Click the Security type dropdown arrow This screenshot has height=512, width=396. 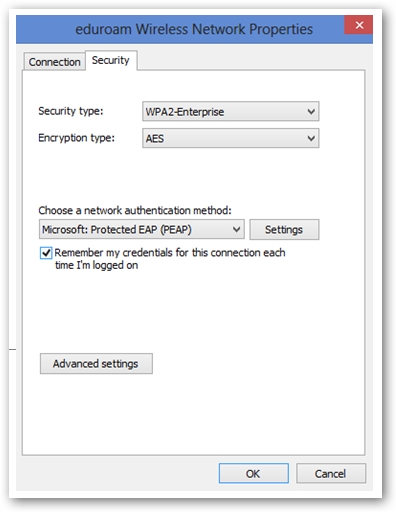point(311,111)
